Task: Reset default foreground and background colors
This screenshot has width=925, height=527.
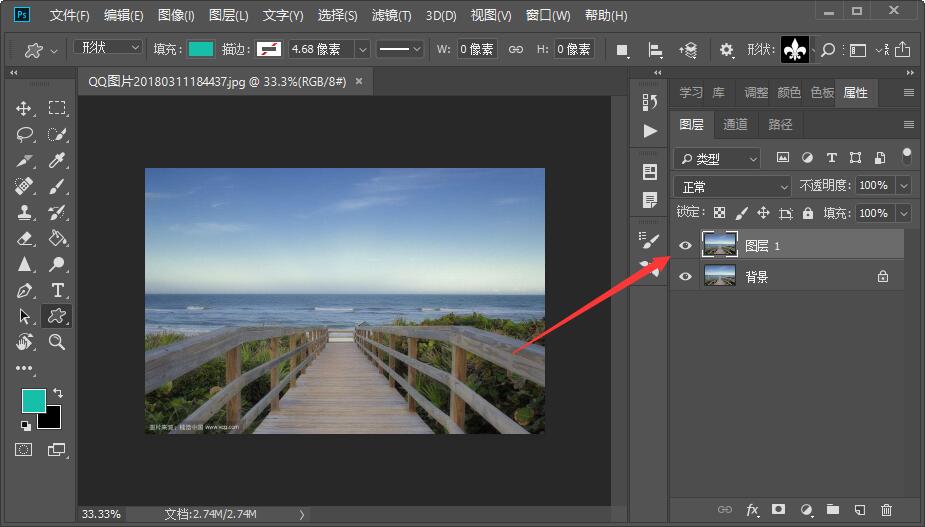Action: pos(25,425)
